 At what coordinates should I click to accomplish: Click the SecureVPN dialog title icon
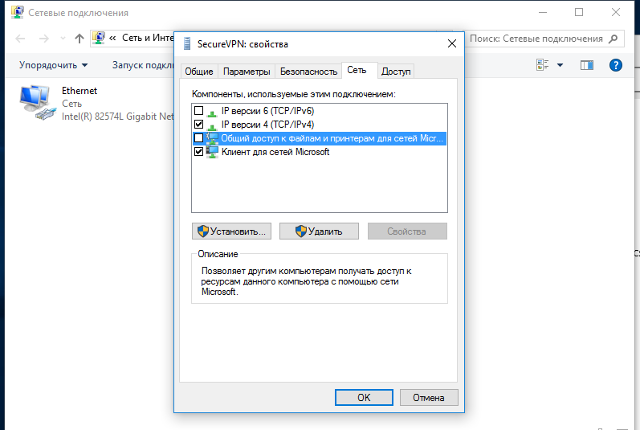tap(187, 44)
